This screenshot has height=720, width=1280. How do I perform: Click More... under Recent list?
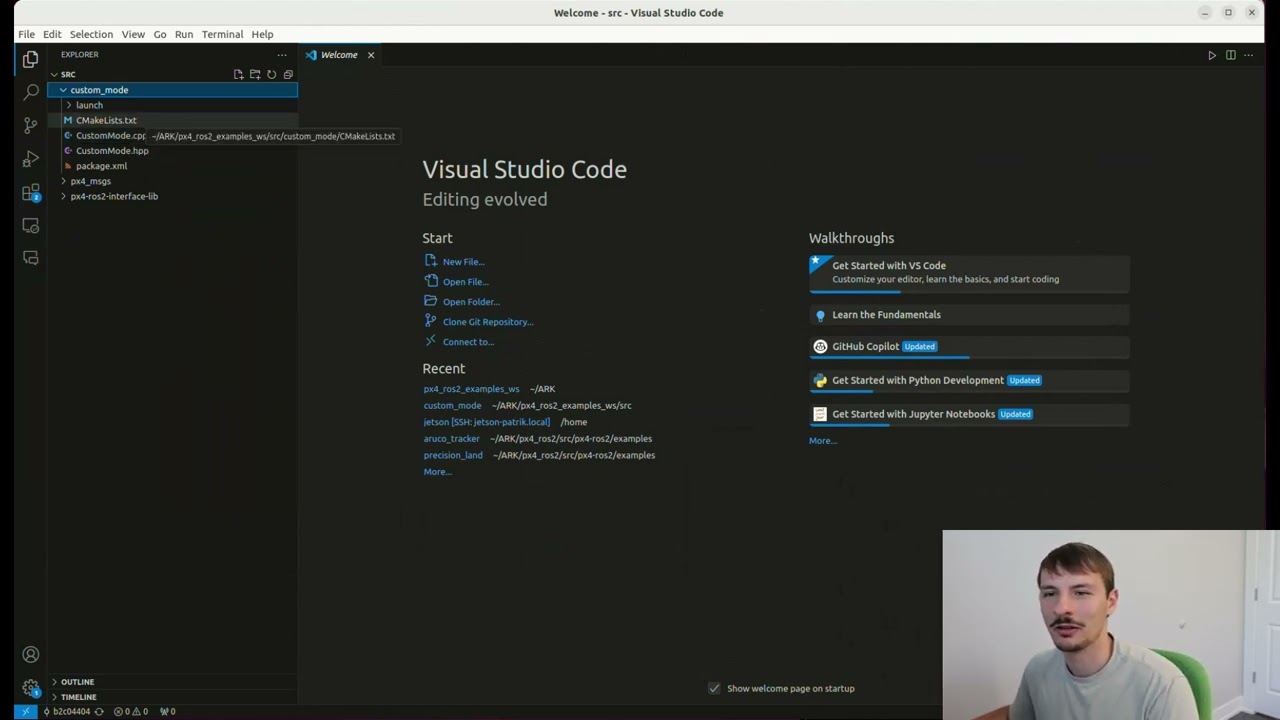click(437, 472)
